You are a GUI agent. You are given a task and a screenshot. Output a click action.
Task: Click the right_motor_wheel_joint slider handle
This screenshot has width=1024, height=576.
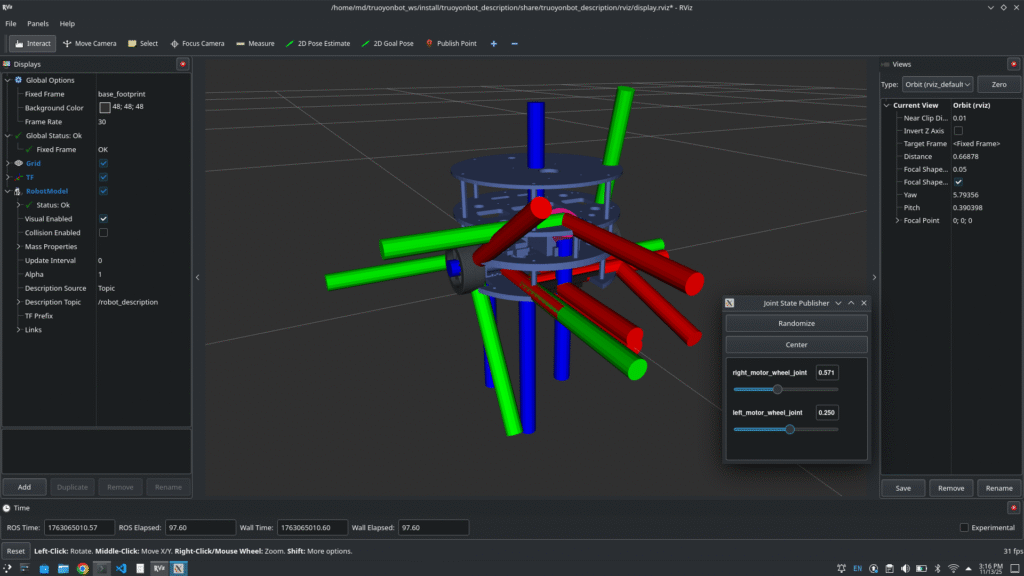click(x=778, y=389)
